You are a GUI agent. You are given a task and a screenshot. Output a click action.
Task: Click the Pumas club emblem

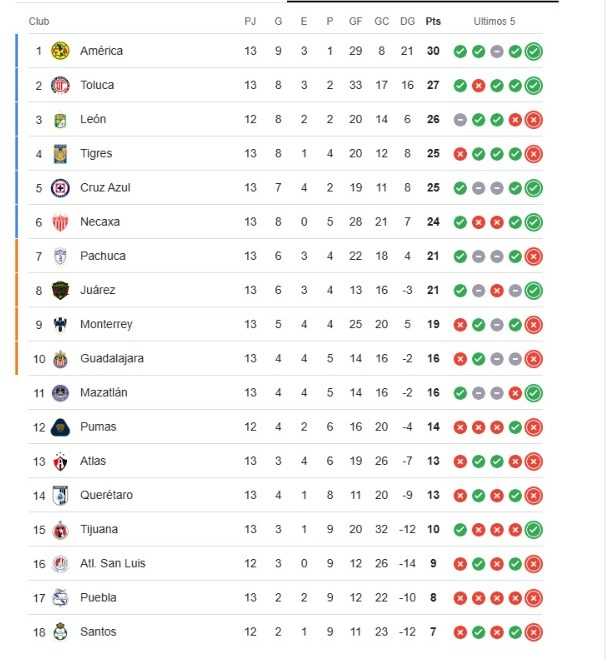(x=60, y=427)
